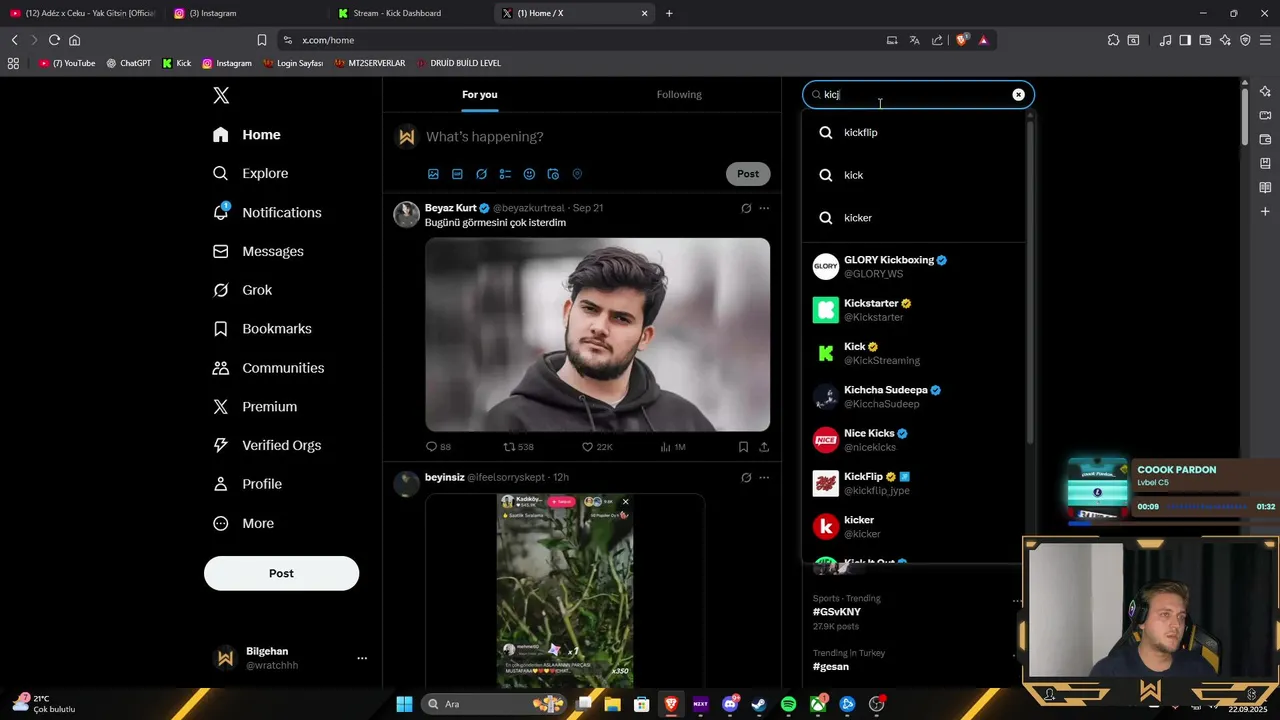Reload the page
This screenshot has height=720, width=1280.
coord(54,40)
